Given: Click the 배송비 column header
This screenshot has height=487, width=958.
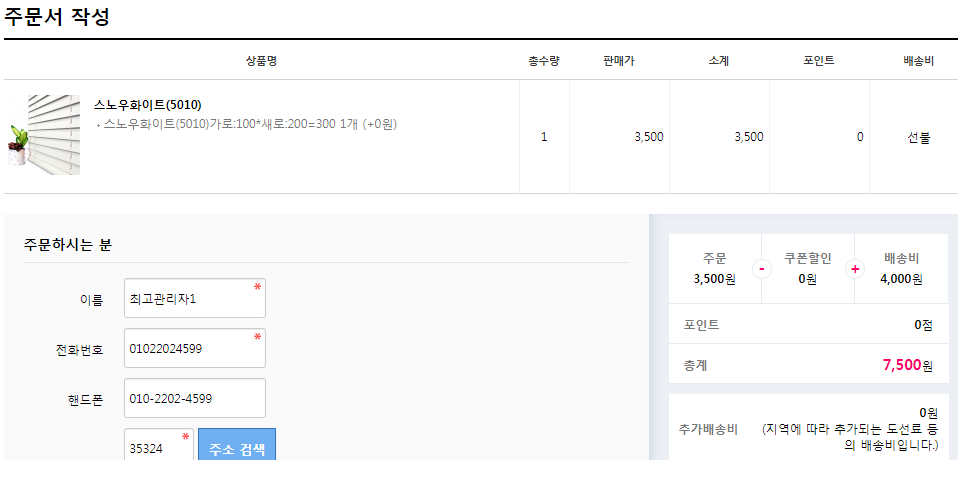Looking at the screenshot, I should coord(918,61).
